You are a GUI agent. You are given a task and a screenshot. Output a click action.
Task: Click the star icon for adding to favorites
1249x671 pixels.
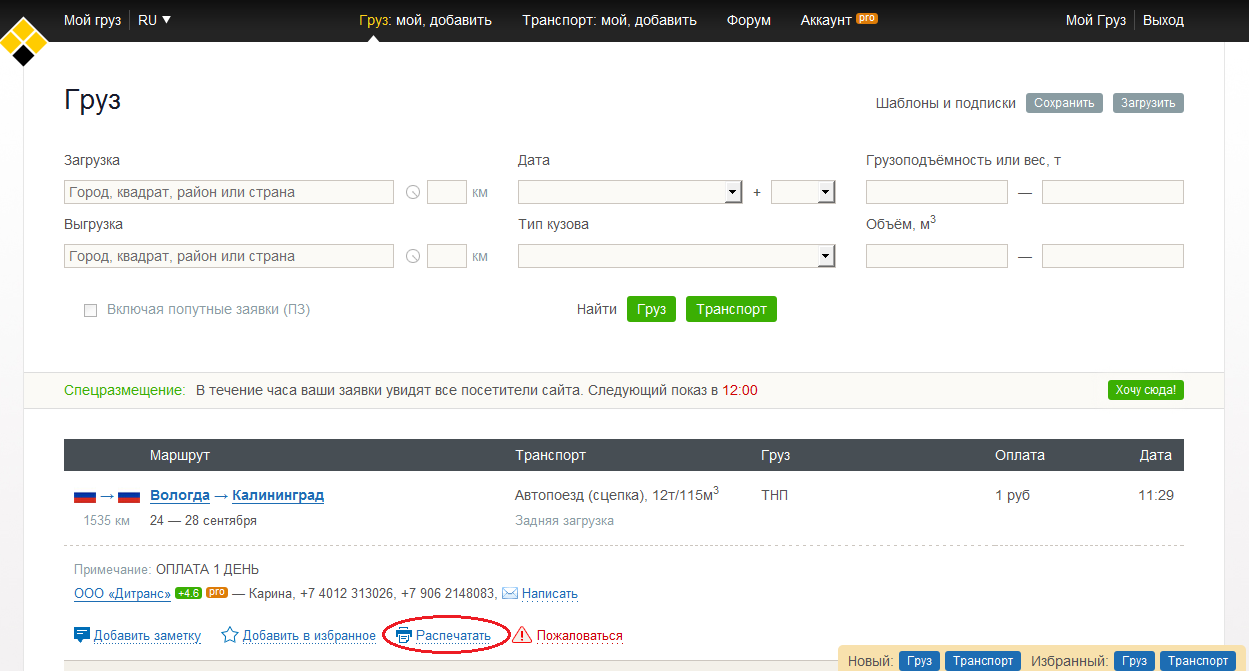point(230,635)
